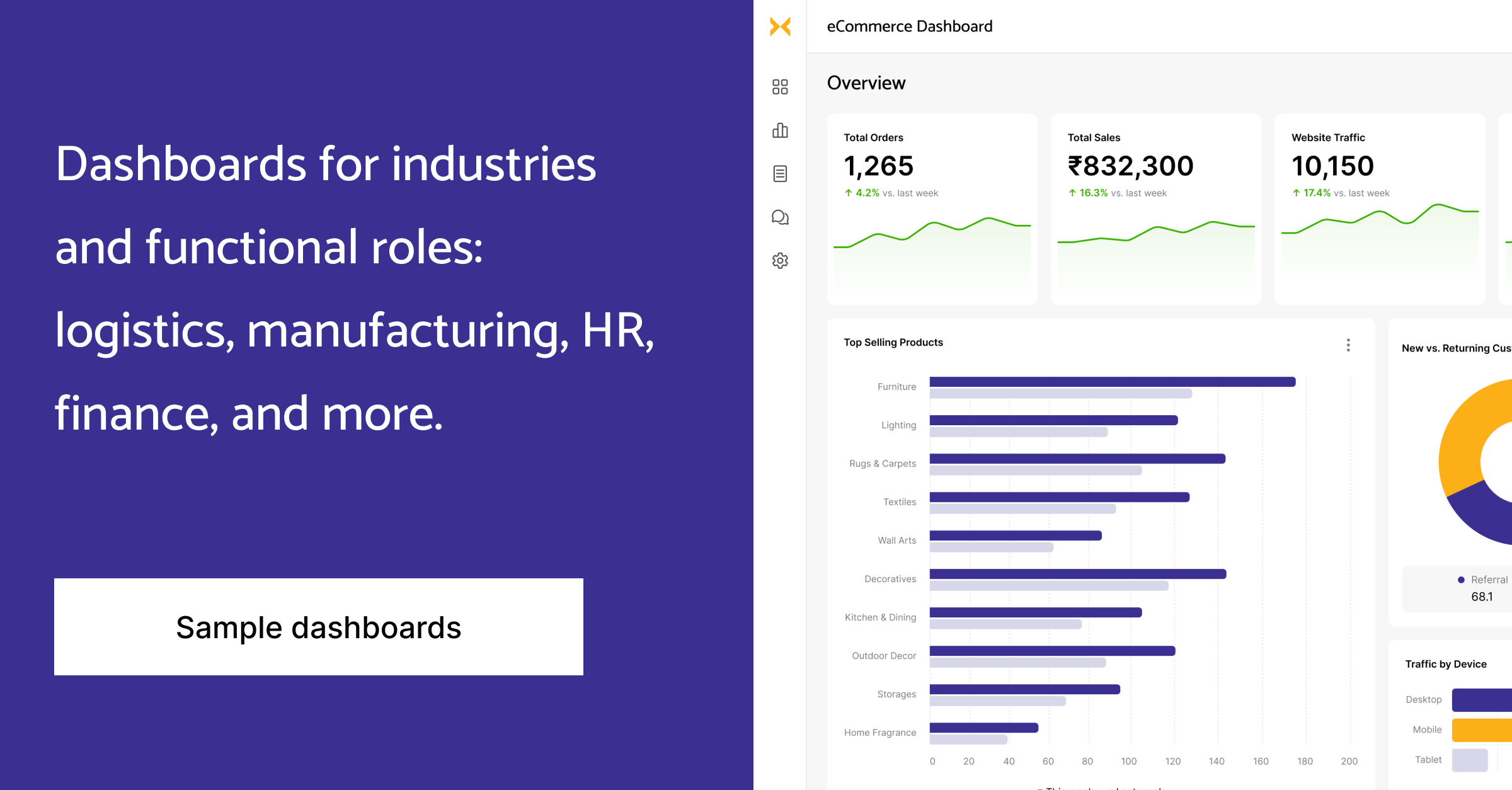
Task: Open the dashboards grid icon in sidebar
Action: 780,87
